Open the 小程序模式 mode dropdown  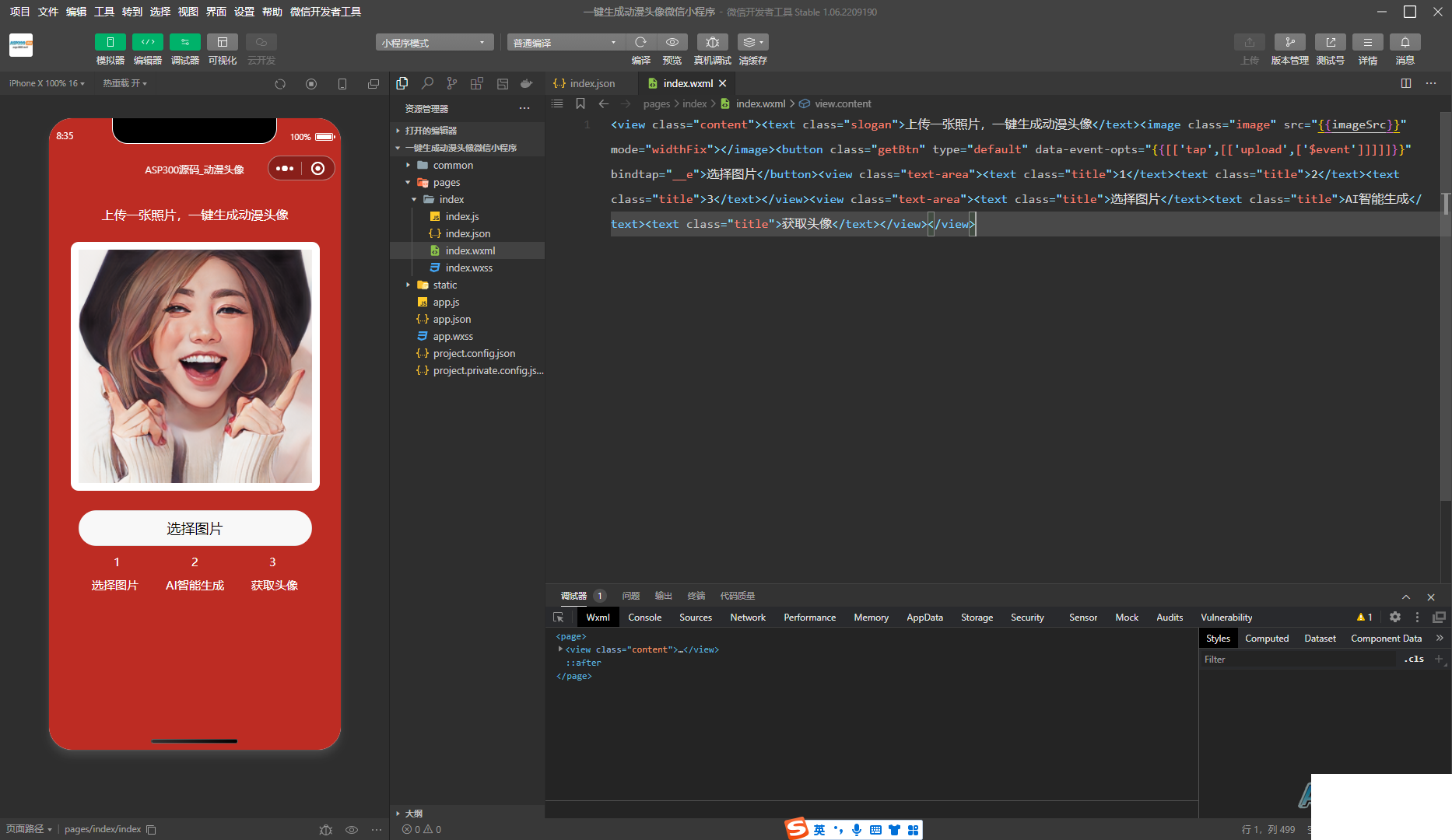pyautogui.click(x=433, y=43)
